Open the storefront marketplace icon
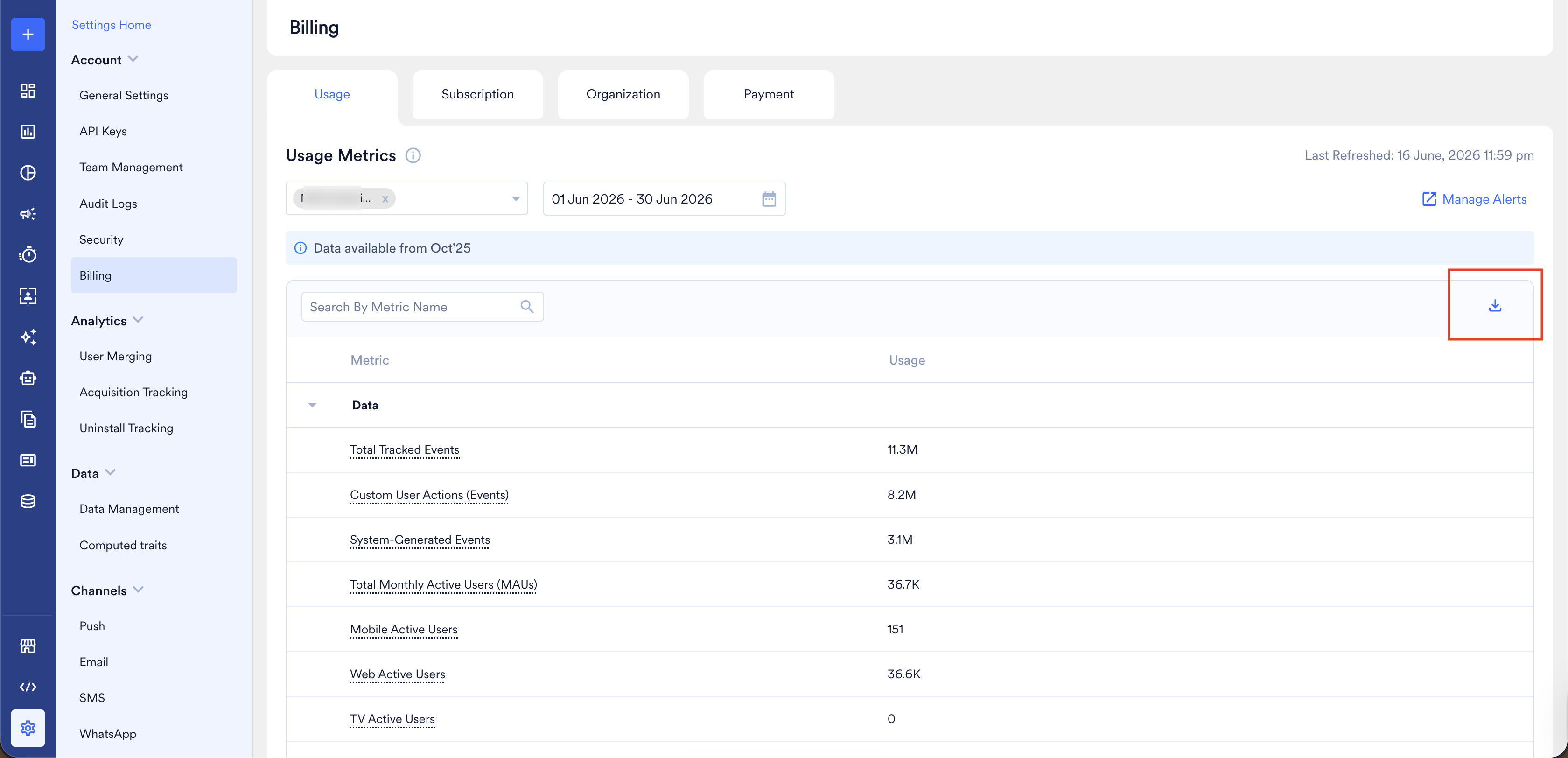 (28, 646)
